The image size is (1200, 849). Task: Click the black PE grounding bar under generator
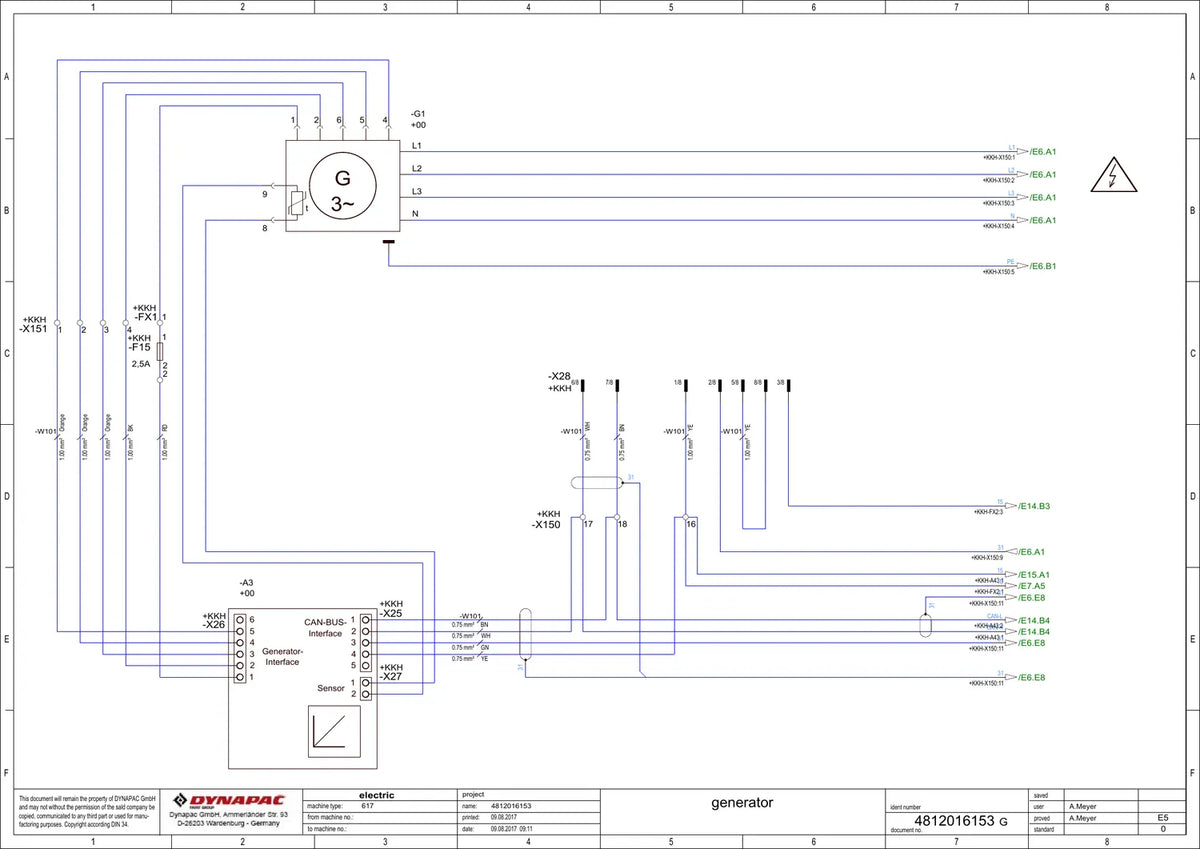[x=389, y=241]
